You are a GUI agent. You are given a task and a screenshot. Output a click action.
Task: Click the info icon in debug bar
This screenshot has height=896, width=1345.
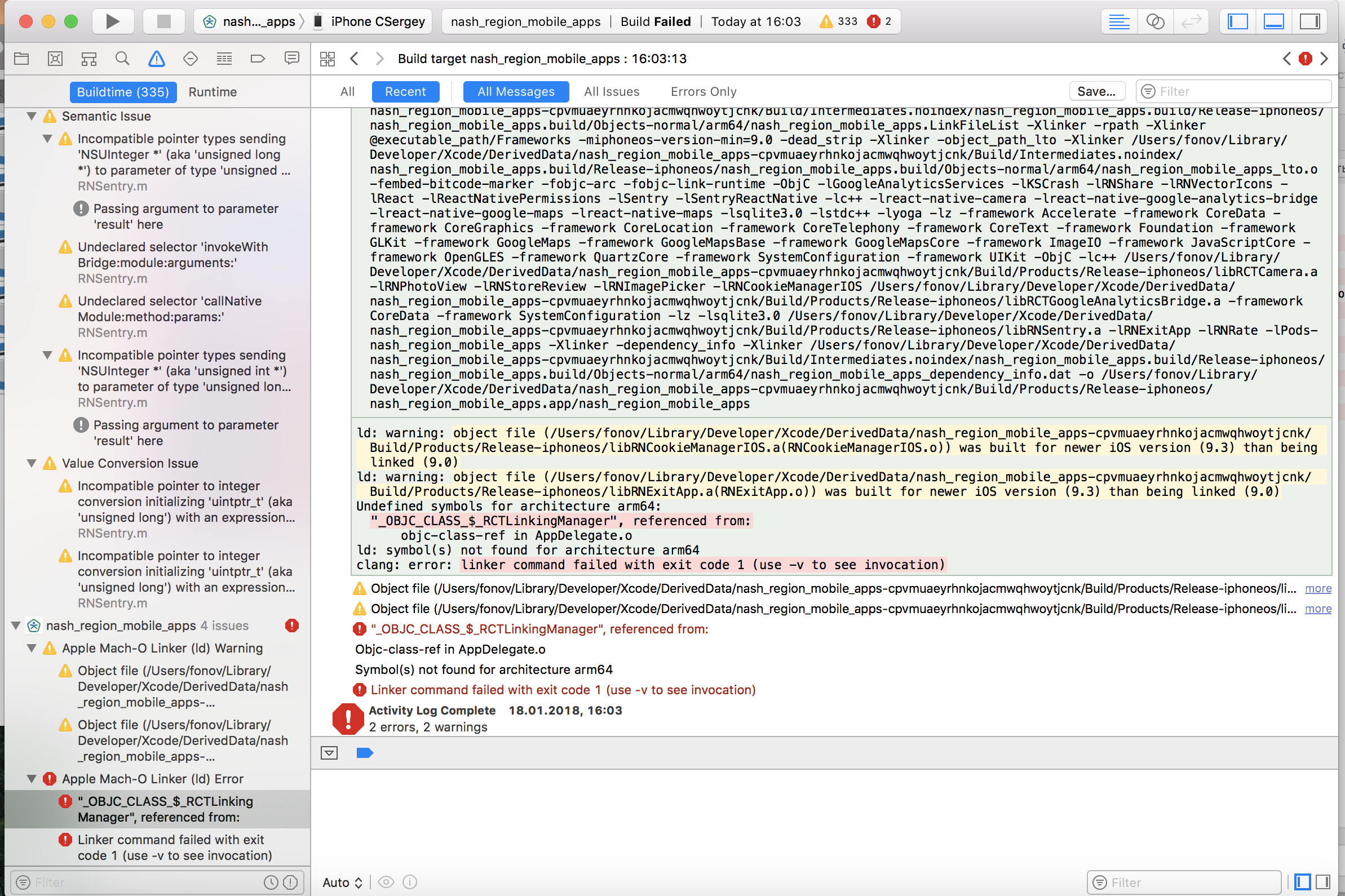tap(410, 882)
